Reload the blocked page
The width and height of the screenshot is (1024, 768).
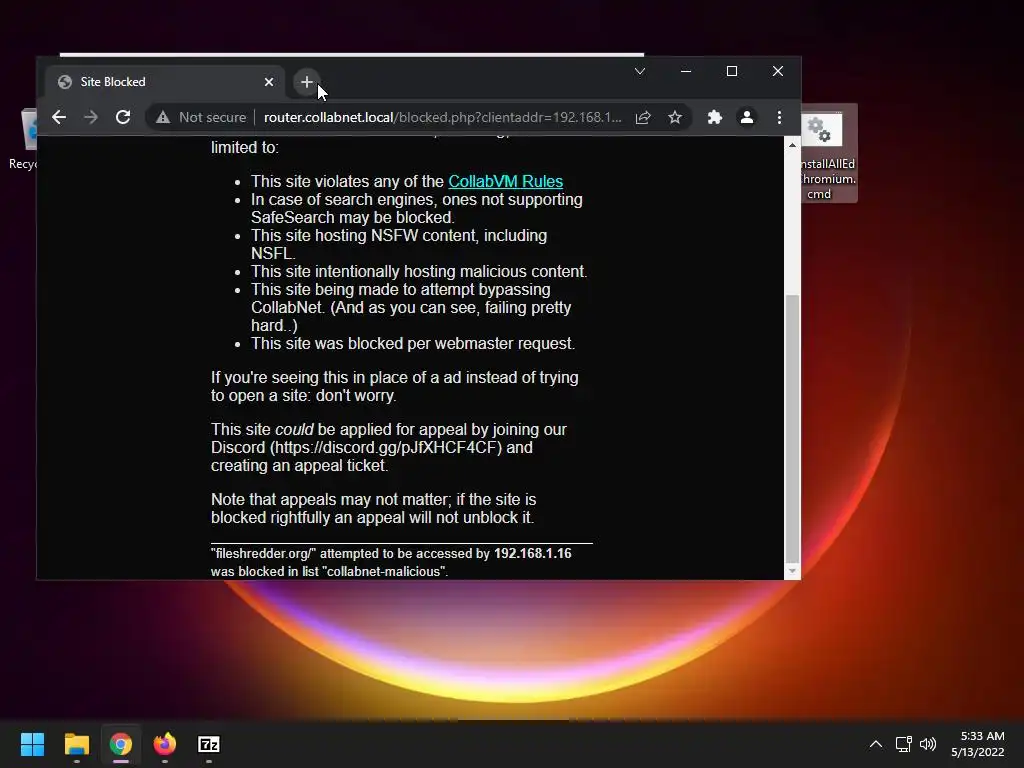point(123,118)
